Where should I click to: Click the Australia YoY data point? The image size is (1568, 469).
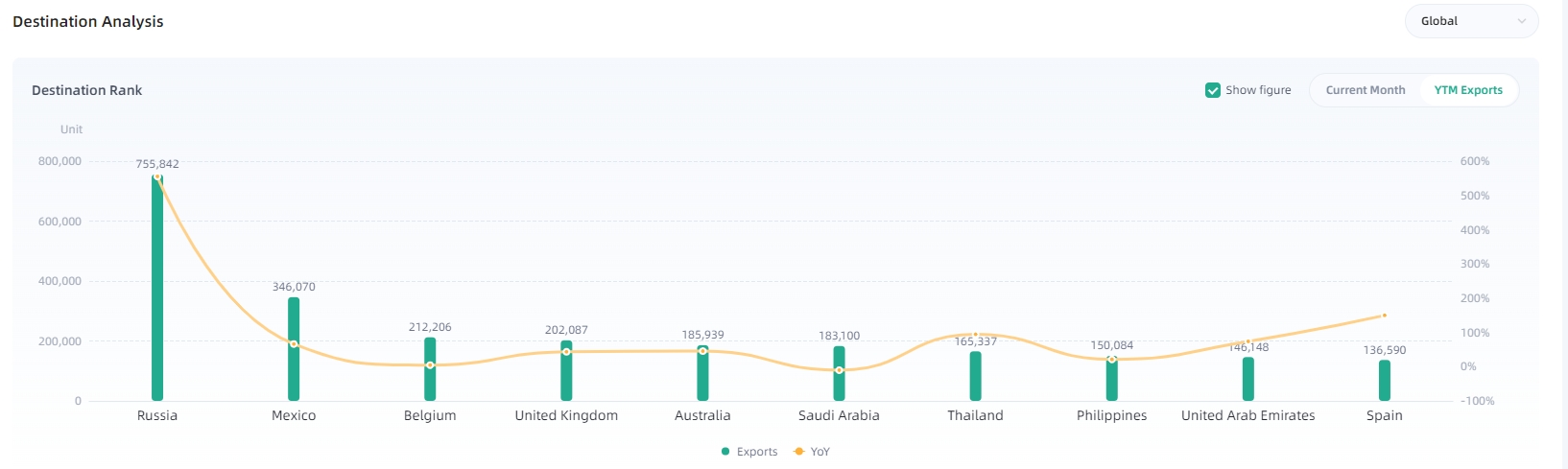[x=703, y=351]
